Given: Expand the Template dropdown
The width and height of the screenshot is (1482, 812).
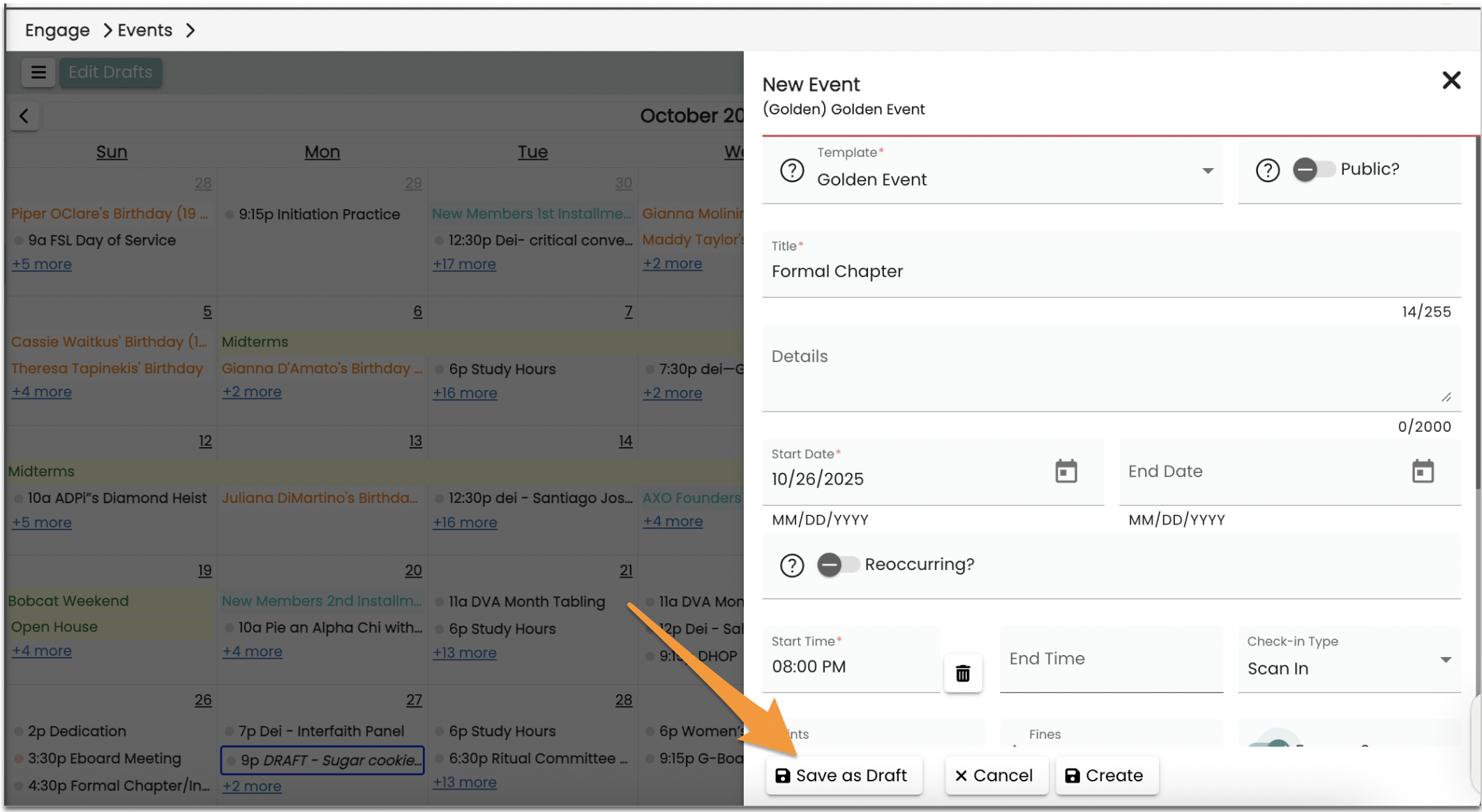Looking at the screenshot, I should click(1207, 172).
